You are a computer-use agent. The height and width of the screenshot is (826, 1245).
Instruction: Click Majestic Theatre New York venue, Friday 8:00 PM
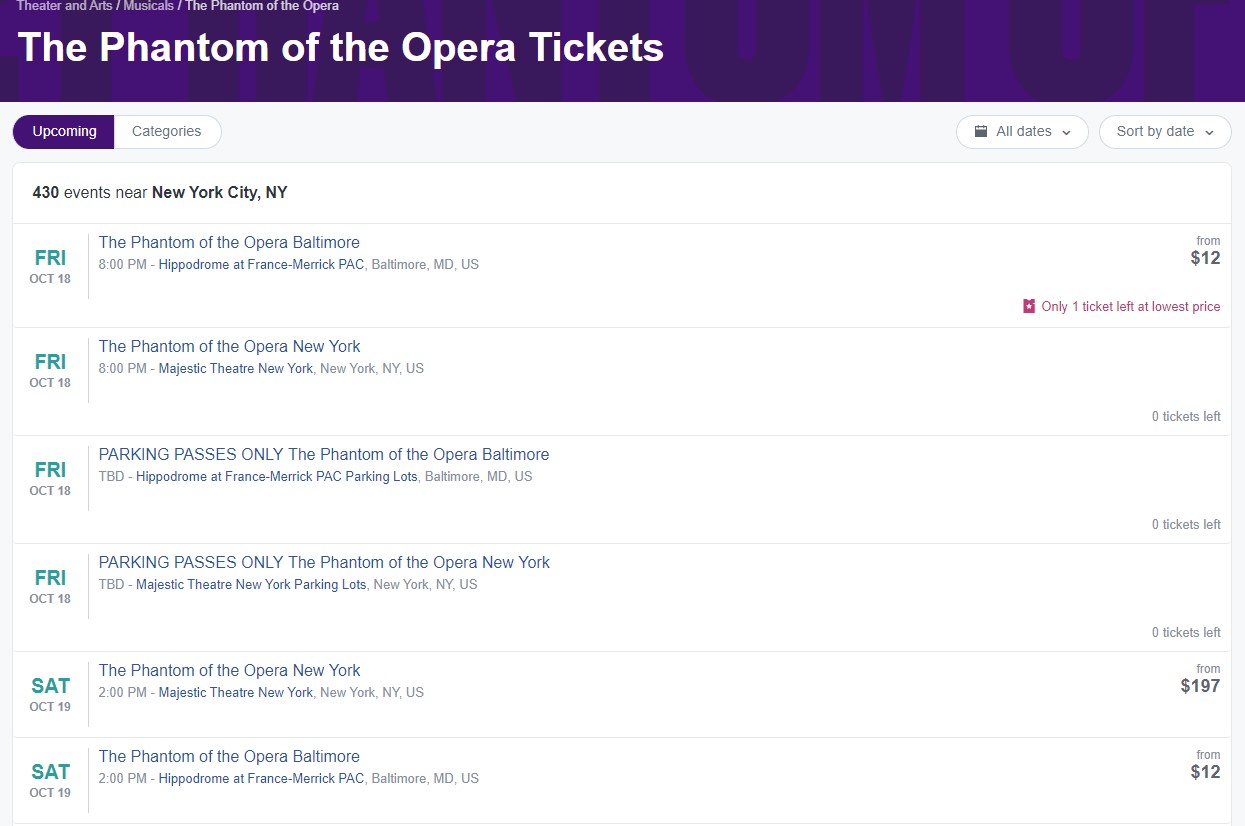(x=236, y=368)
